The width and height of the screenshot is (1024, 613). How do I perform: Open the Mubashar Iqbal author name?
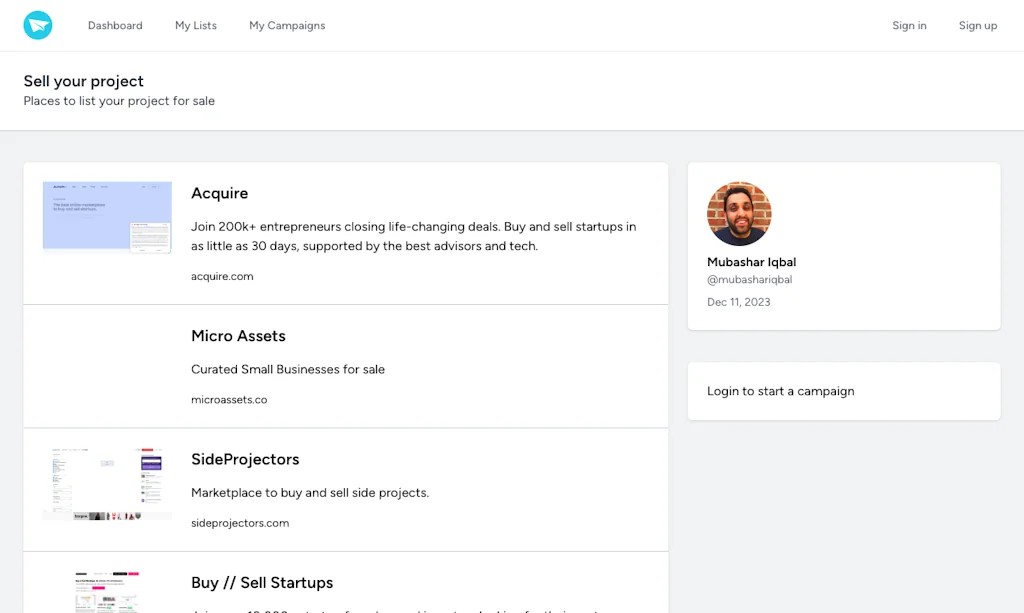click(x=751, y=262)
